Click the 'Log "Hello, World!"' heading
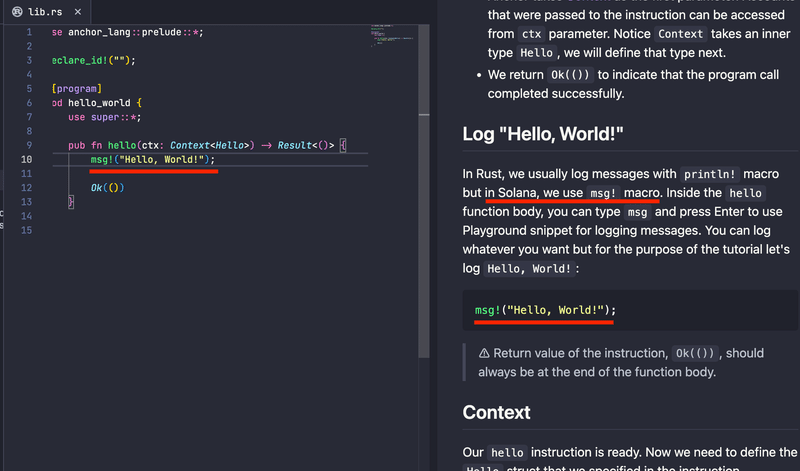The image size is (800, 471). pos(543,134)
